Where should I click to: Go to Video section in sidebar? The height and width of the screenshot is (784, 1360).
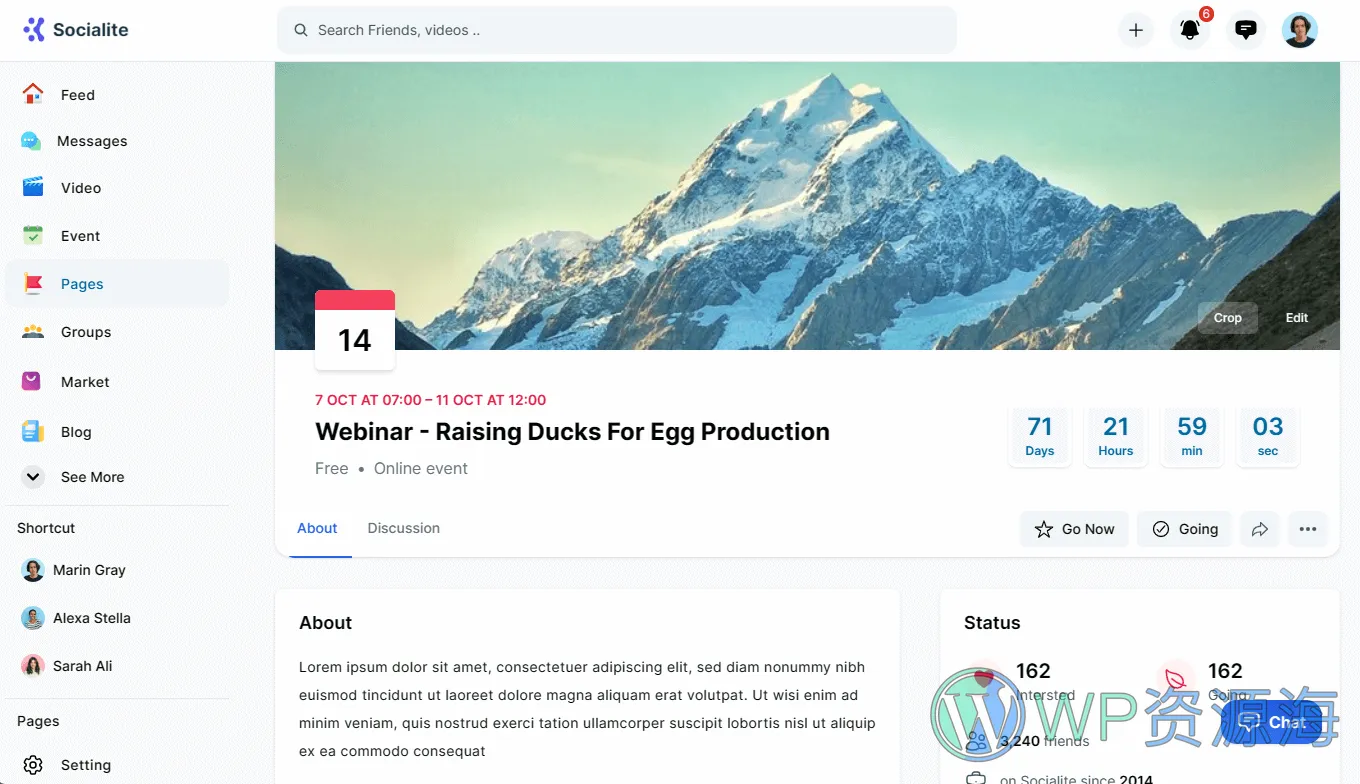80,188
